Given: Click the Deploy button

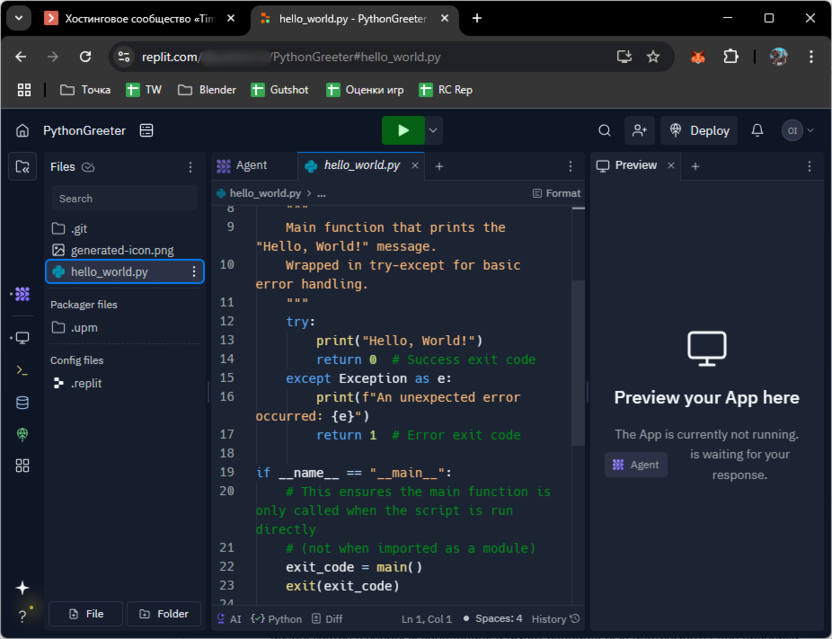Looking at the screenshot, I should [x=699, y=130].
